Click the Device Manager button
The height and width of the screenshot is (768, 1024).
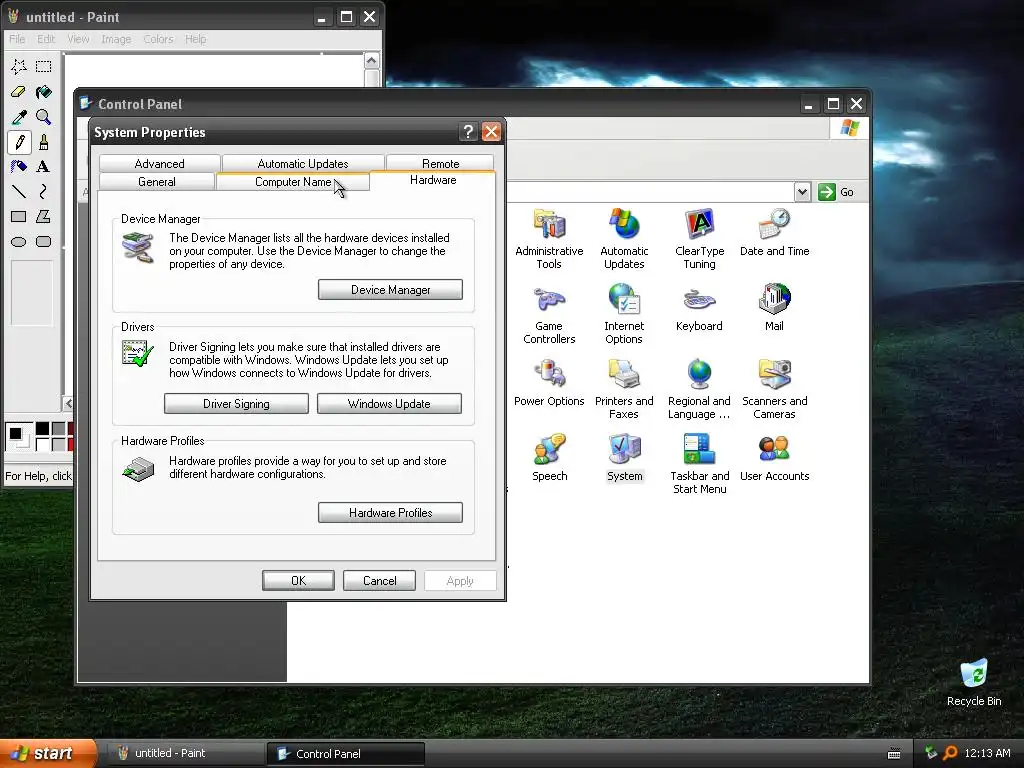391,290
